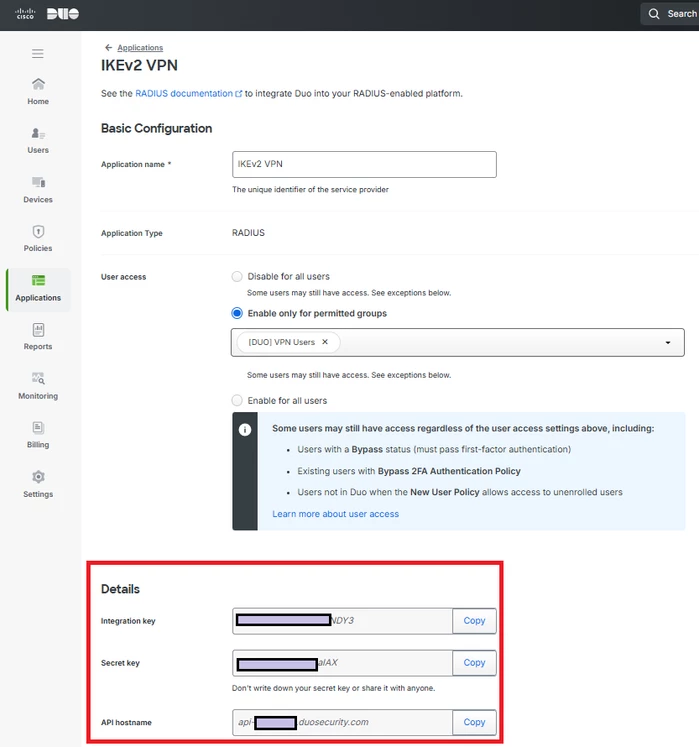
Task: Click the Policies shield icon
Action: pos(38,232)
